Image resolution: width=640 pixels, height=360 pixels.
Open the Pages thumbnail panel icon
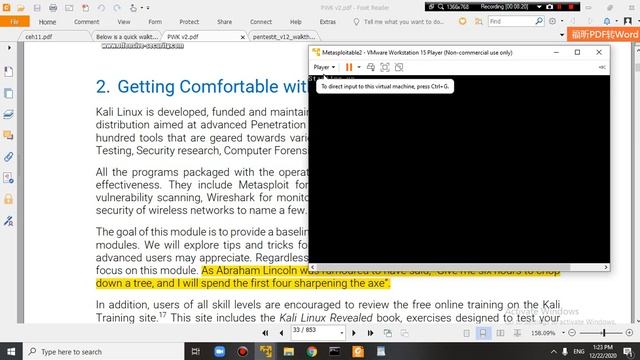(8, 93)
